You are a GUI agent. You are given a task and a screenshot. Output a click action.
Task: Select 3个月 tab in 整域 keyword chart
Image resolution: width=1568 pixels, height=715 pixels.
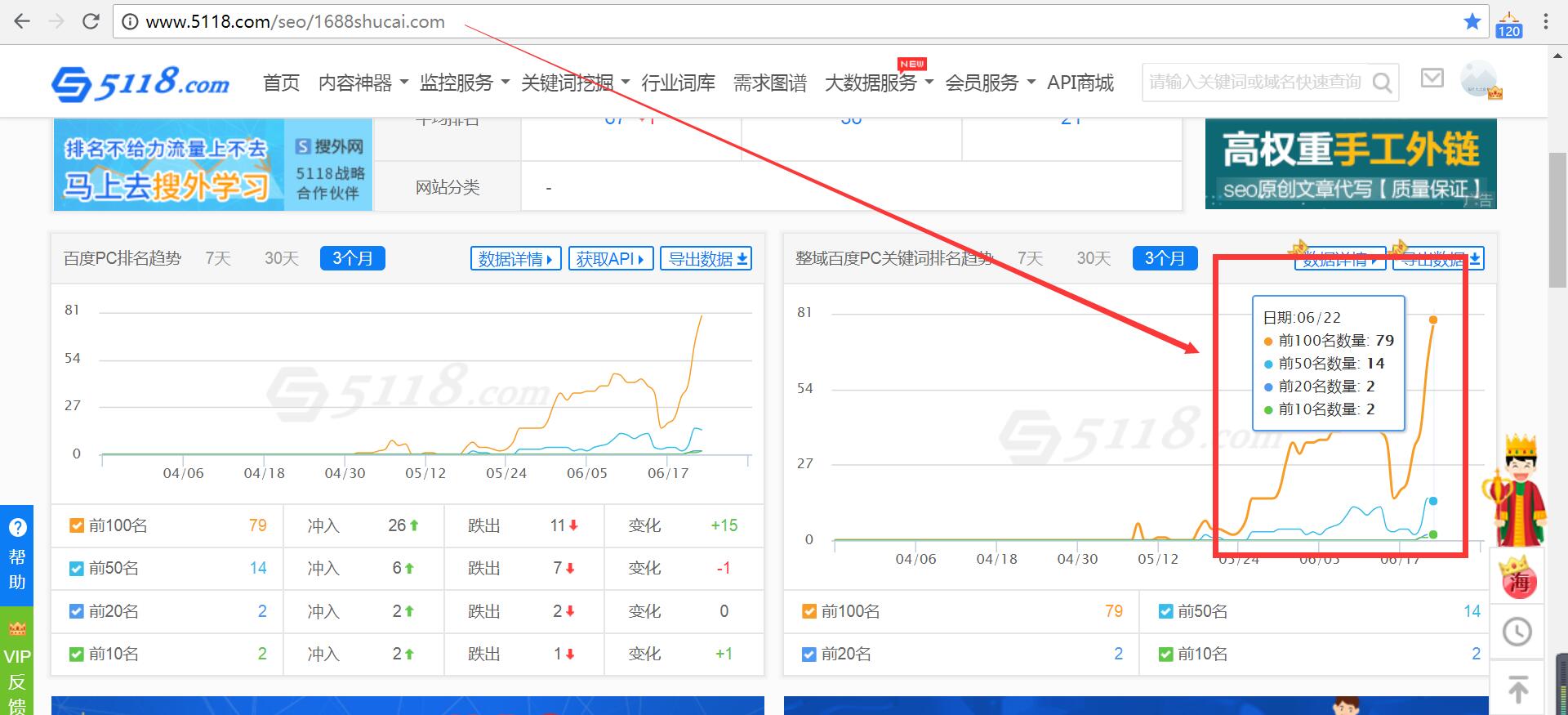coord(1165,258)
